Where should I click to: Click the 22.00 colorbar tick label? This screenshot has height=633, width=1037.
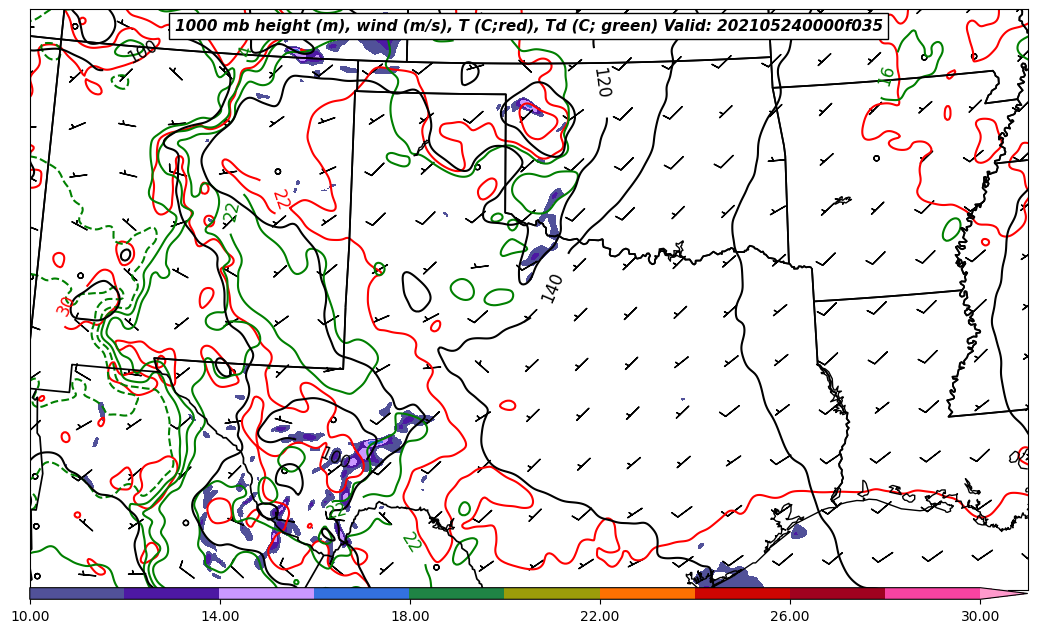[599, 616]
